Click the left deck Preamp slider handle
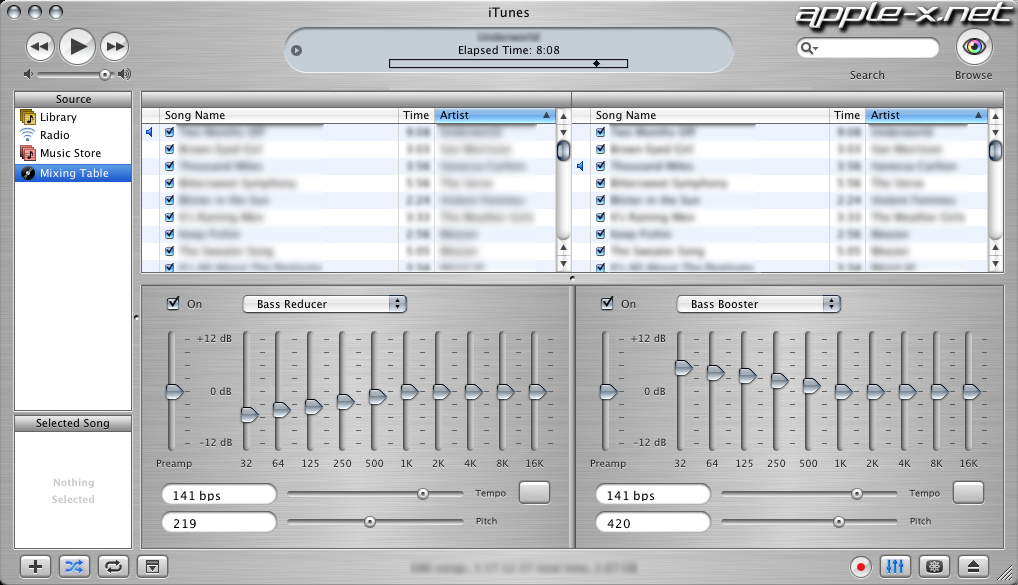 coord(175,392)
